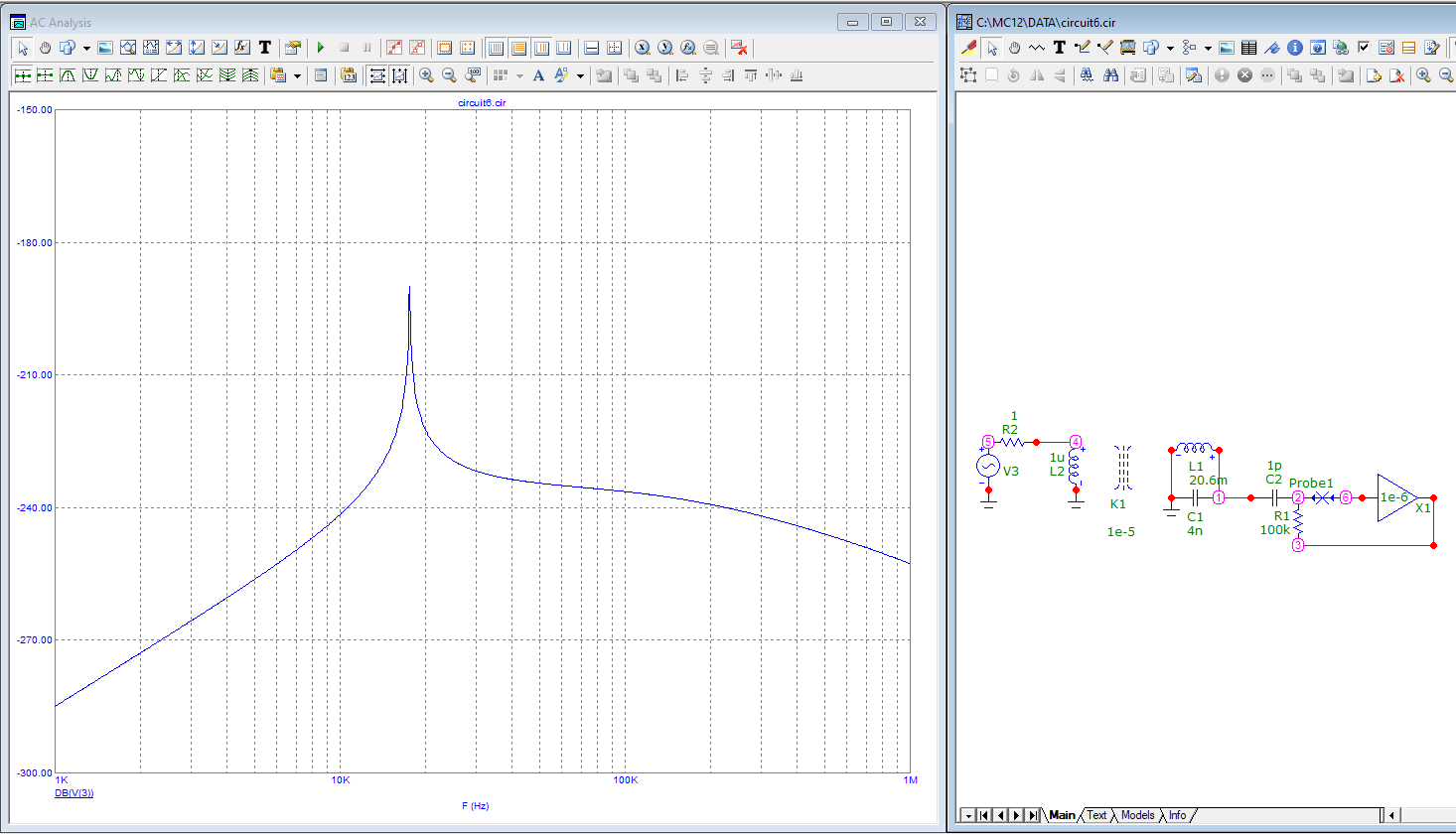The width and height of the screenshot is (1456, 835).
Task: Select the wire tool in schematic toolbar
Action: point(1083,47)
